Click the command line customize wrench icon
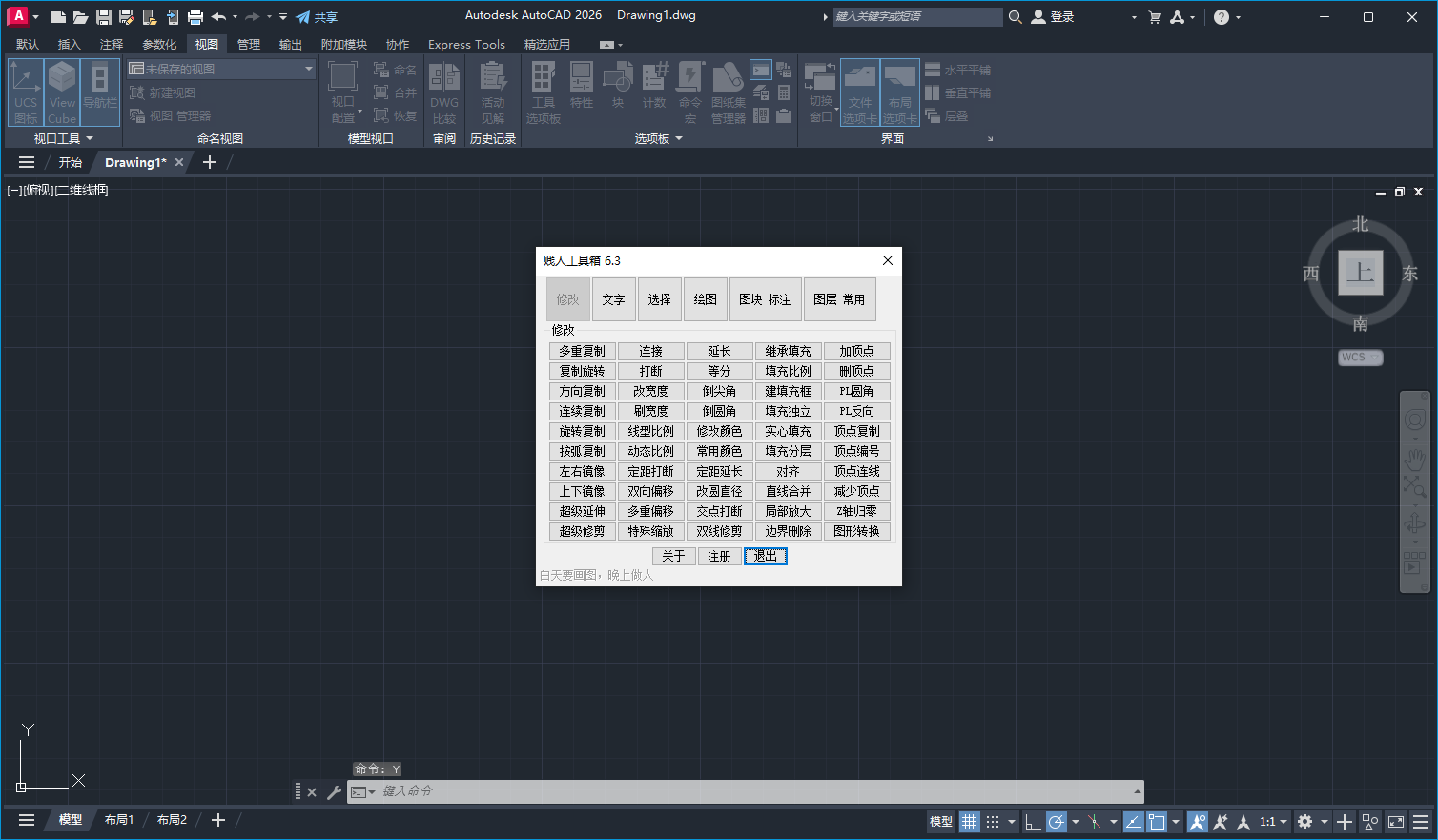Image resolution: width=1438 pixels, height=840 pixels. (x=334, y=791)
